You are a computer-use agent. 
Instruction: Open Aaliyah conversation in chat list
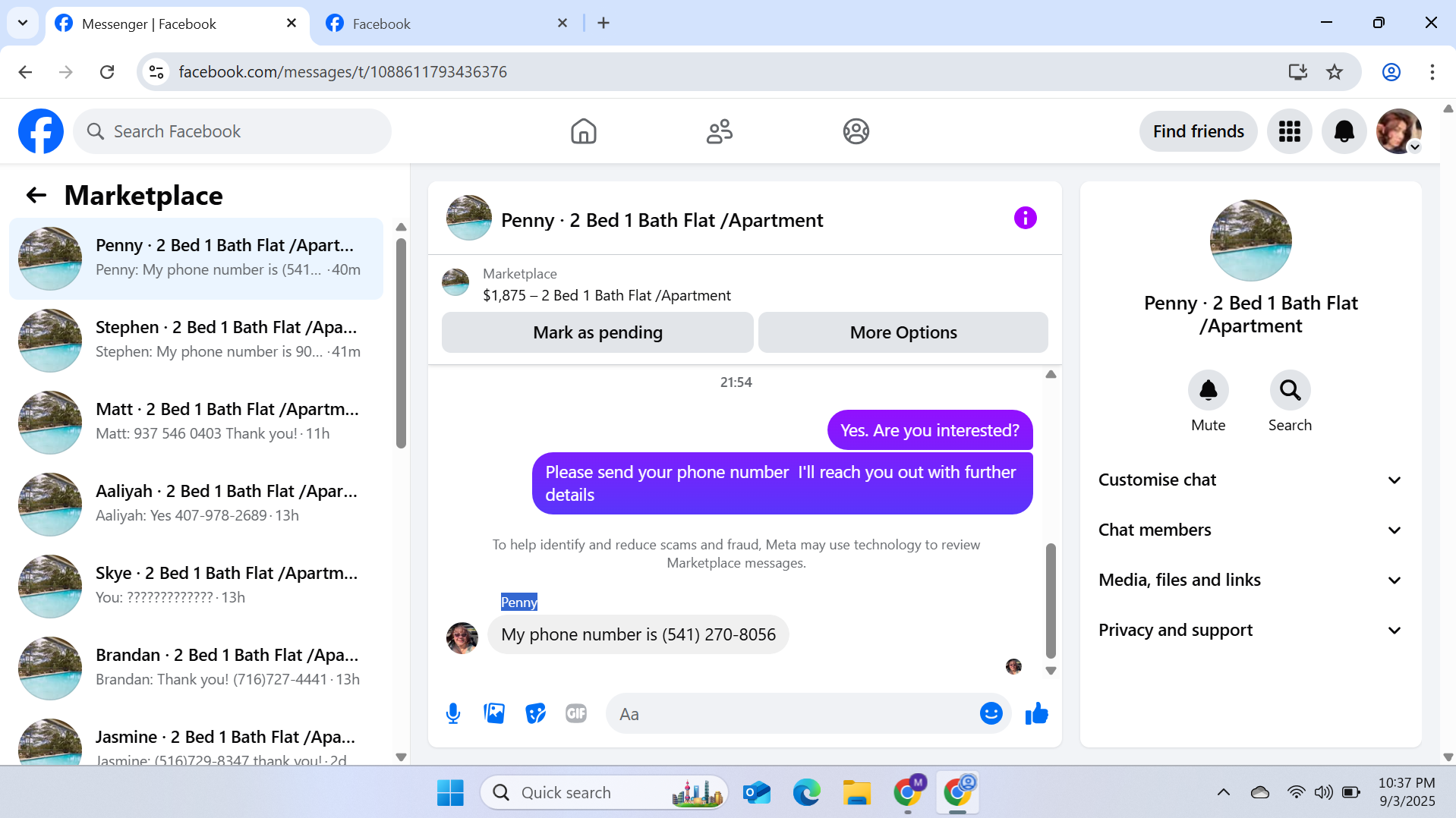[x=196, y=504]
